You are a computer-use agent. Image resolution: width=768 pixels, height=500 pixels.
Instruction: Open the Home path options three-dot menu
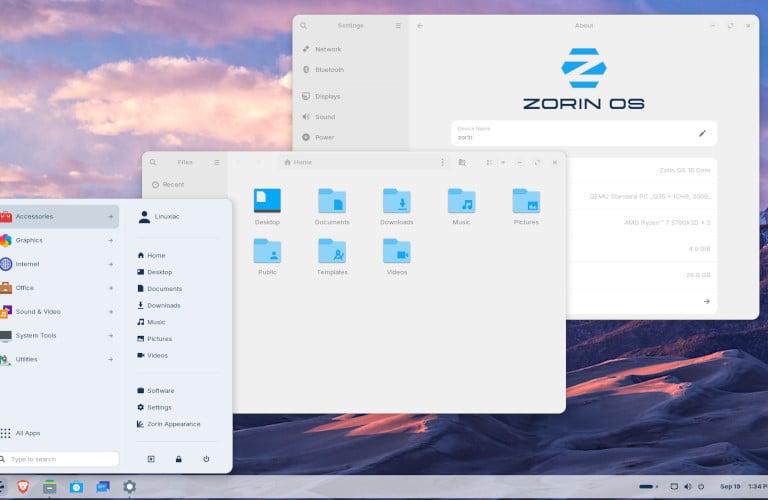442,162
